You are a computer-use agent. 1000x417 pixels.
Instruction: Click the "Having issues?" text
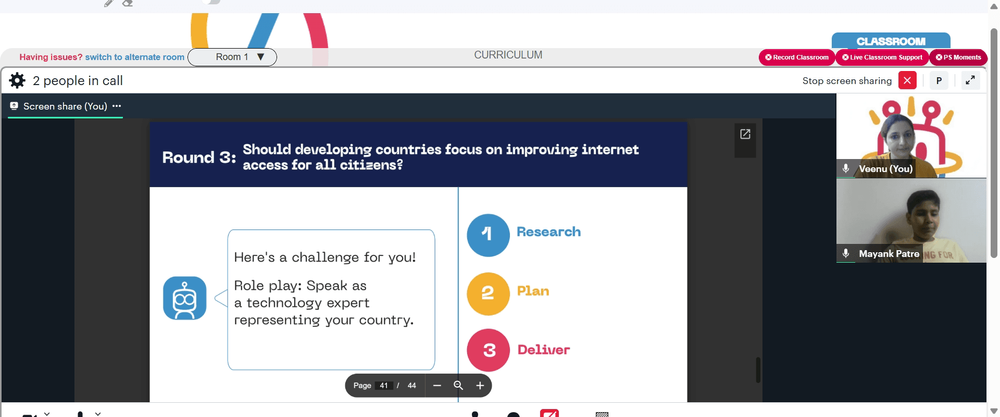coord(51,57)
